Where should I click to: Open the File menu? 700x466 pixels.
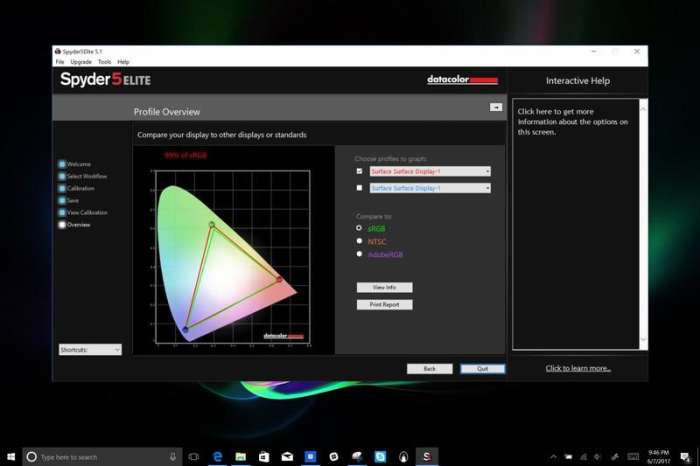pos(60,62)
